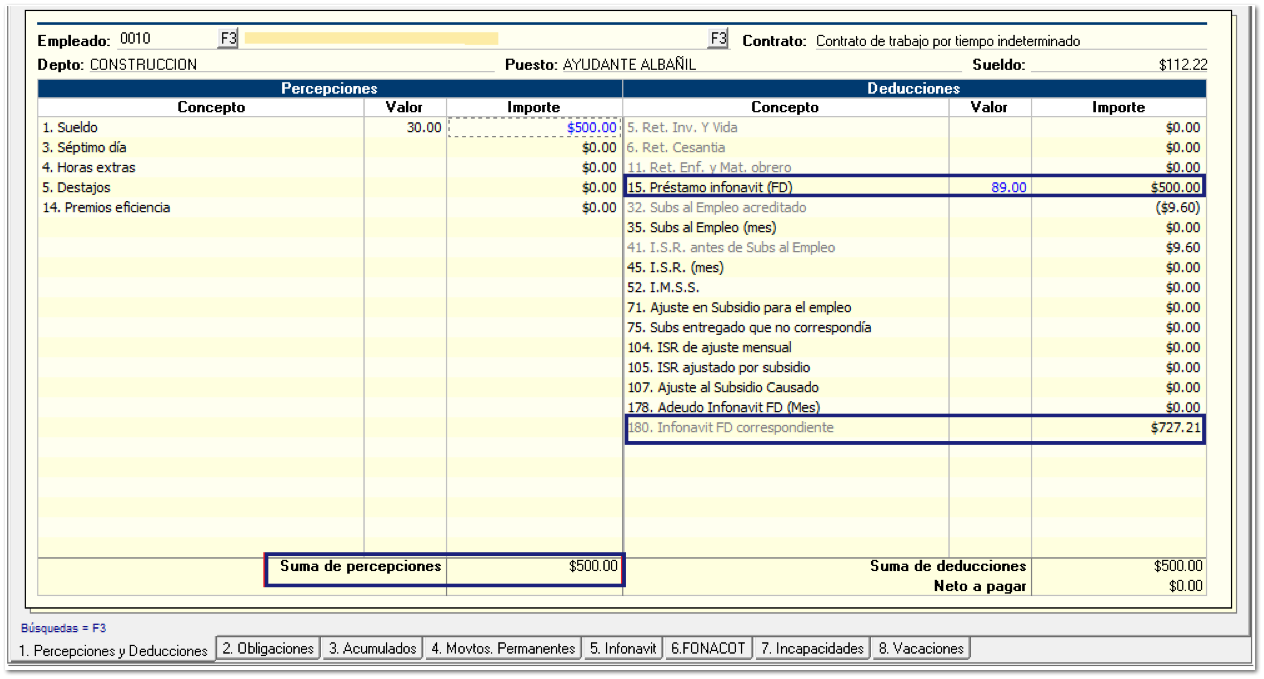The image size is (1264, 679).
Task: Switch to the Incapacidades tab
Action: point(811,649)
